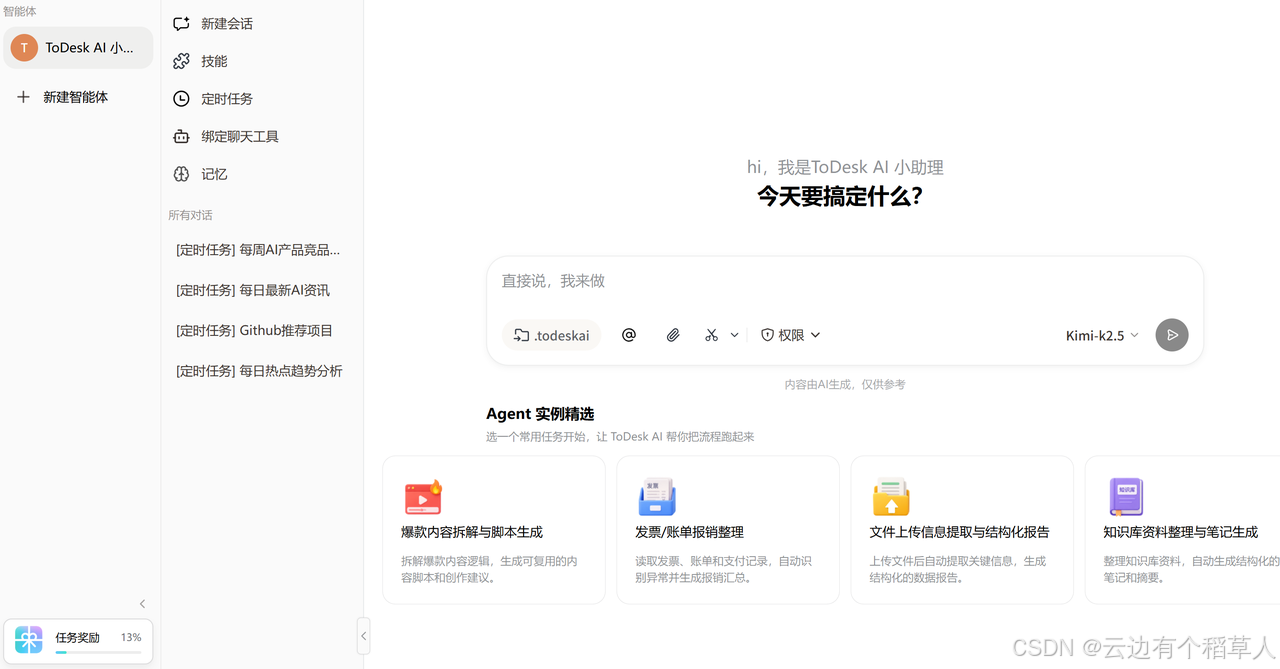Click the shield icon beside 权限
This screenshot has width=1280, height=669.
click(x=768, y=335)
